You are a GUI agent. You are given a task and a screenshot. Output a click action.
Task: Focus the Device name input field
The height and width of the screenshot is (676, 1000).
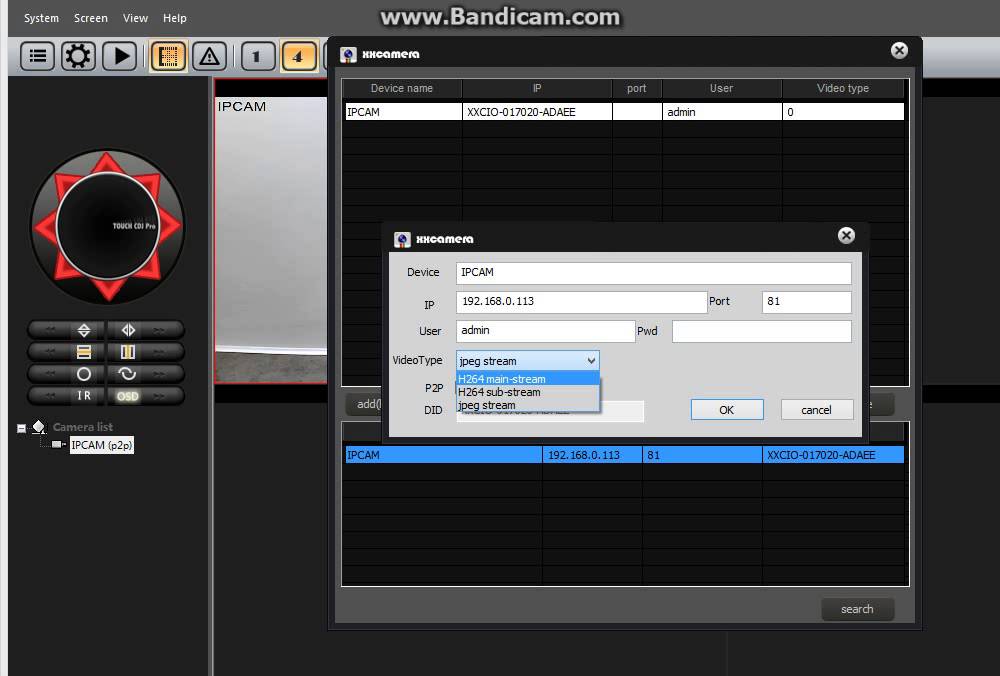click(654, 273)
